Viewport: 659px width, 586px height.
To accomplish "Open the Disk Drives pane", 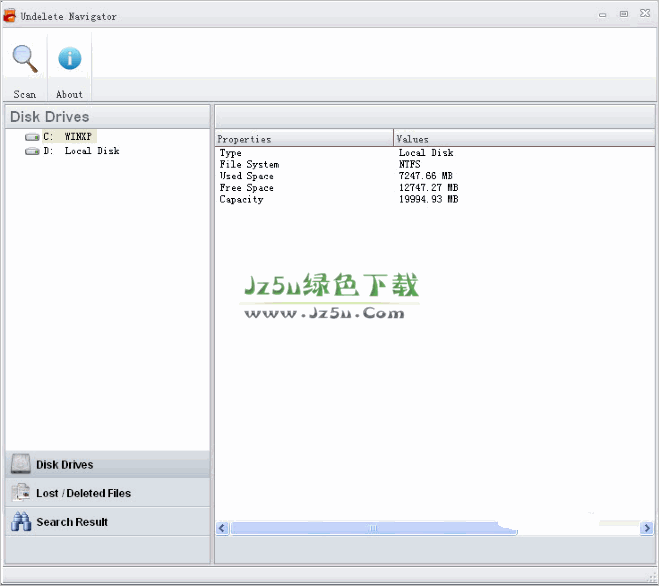I will pyautogui.click(x=65, y=464).
